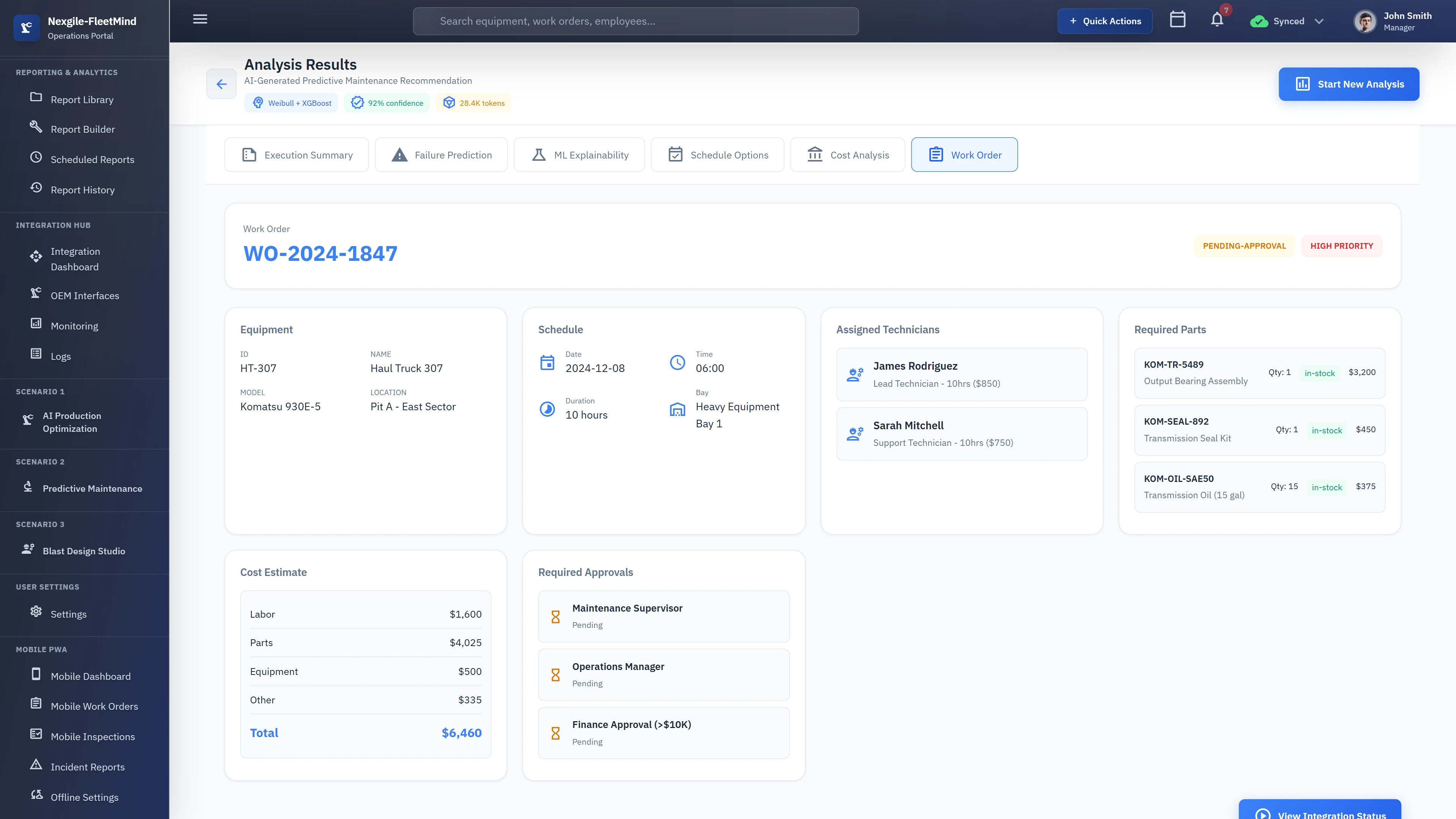Click the back arrow beside Analysis Results
1456x819 pixels.
coord(221,84)
